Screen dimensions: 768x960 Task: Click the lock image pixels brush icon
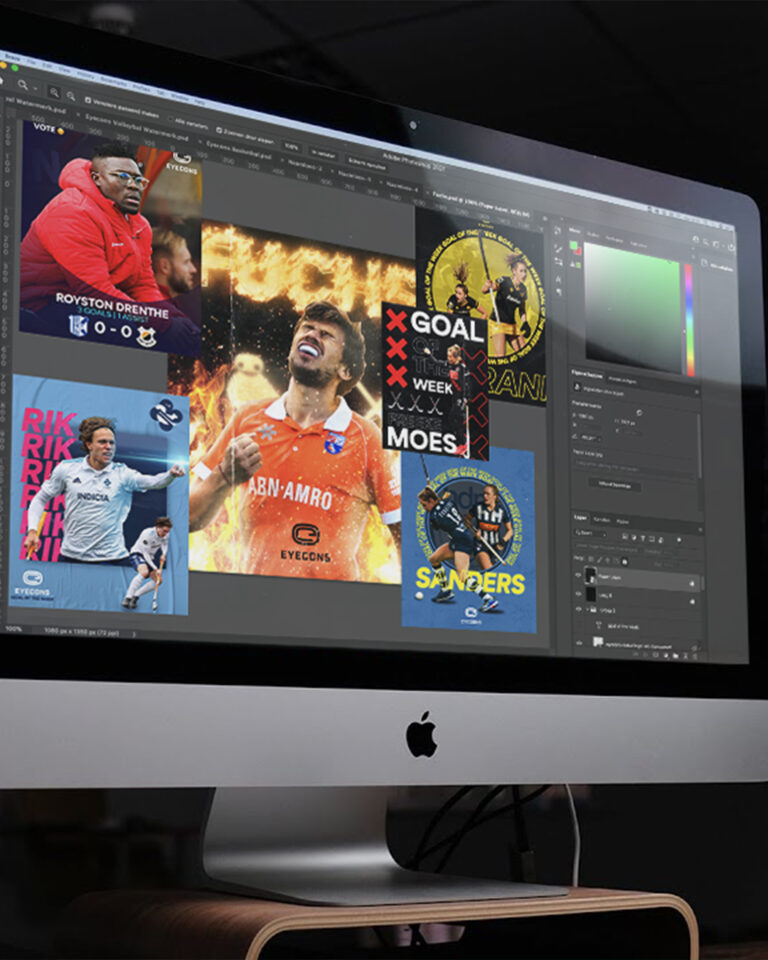[599, 560]
